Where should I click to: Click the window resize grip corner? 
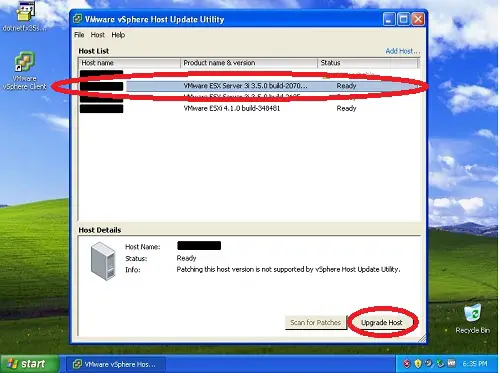[x=422, y=338]
